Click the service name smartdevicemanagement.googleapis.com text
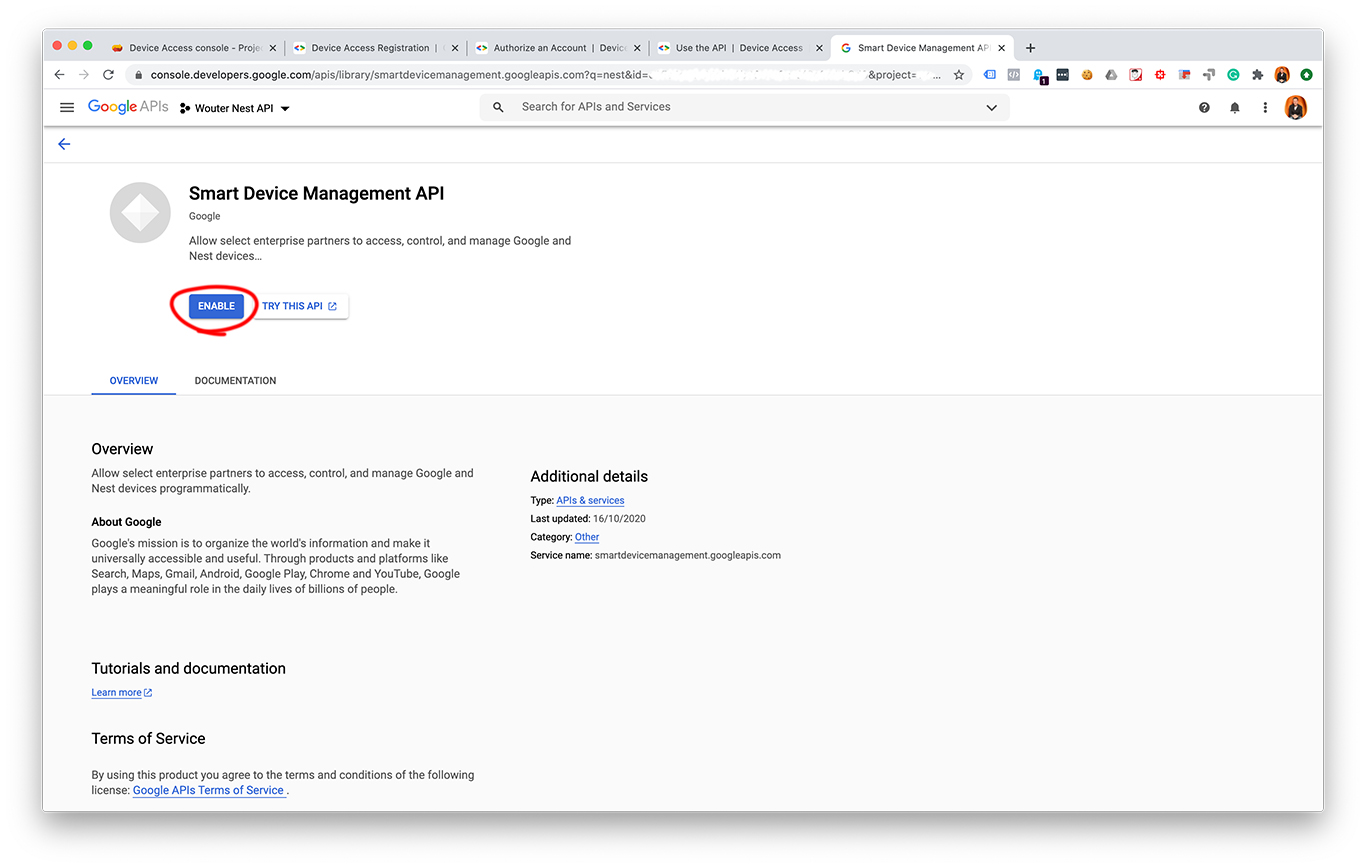The height and width of the screenshot is (868, 1366). tap(687, 555)
